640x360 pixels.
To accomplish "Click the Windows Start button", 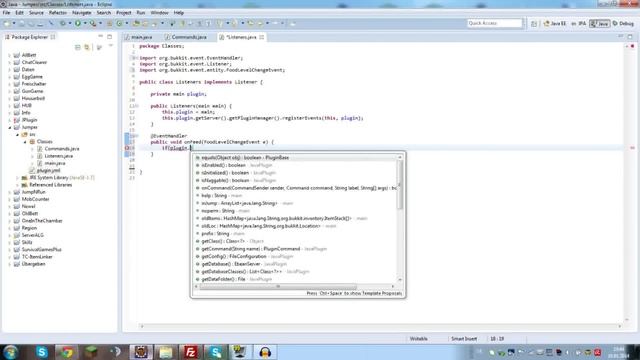I will coord(10,352).
